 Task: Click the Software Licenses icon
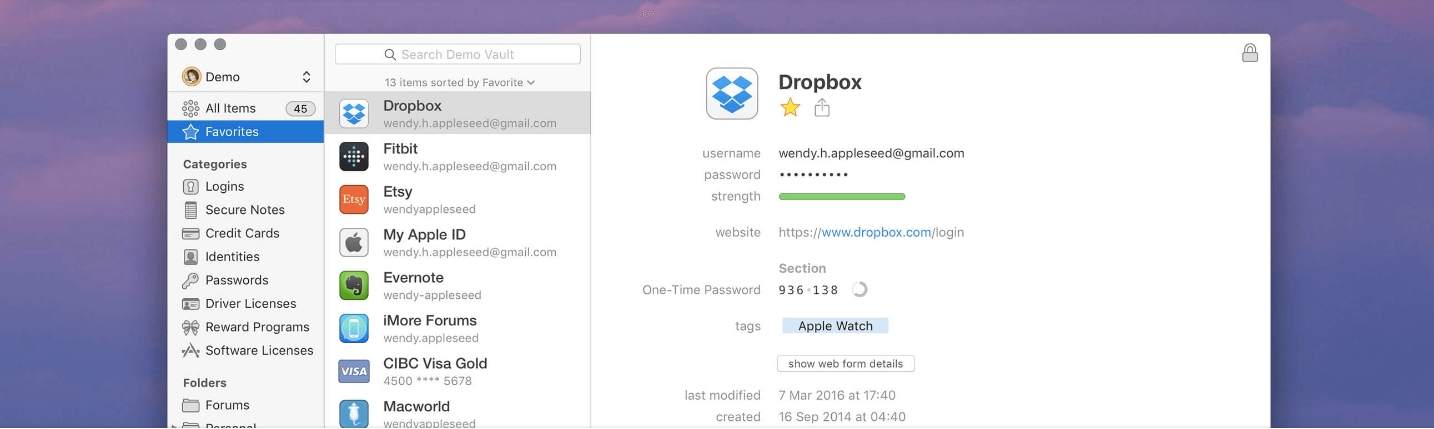click(x=191, y=351)
